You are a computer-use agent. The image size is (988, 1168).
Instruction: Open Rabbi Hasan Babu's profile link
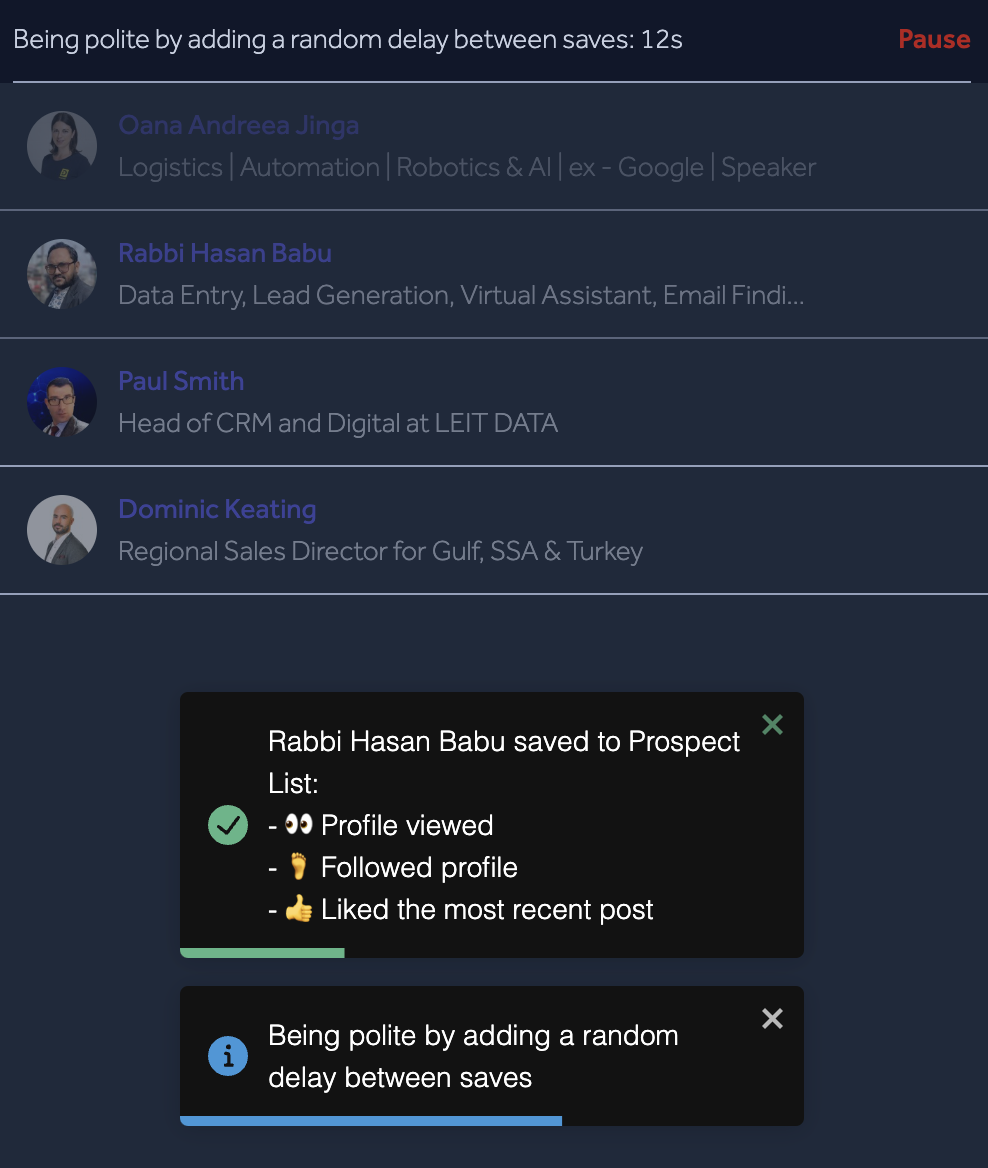pyautogui.click(x=225, y=253)
